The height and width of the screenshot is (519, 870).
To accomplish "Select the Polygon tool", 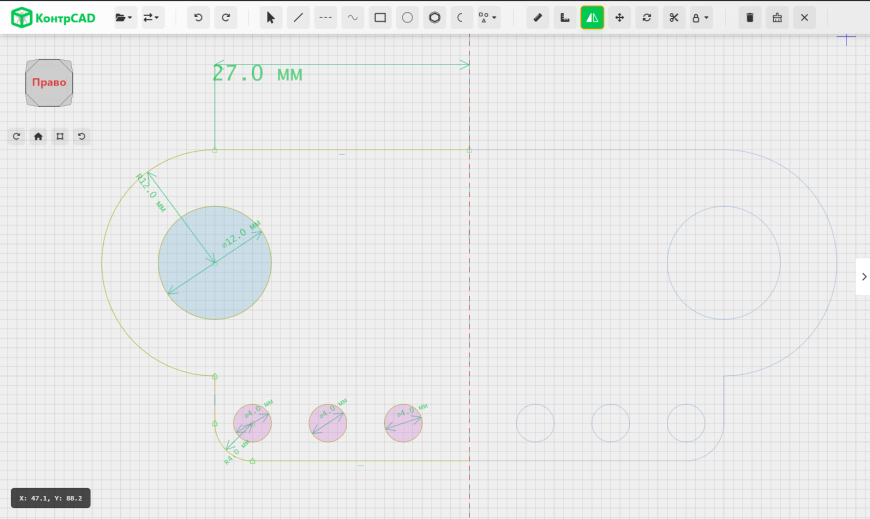I will (434, 18).
